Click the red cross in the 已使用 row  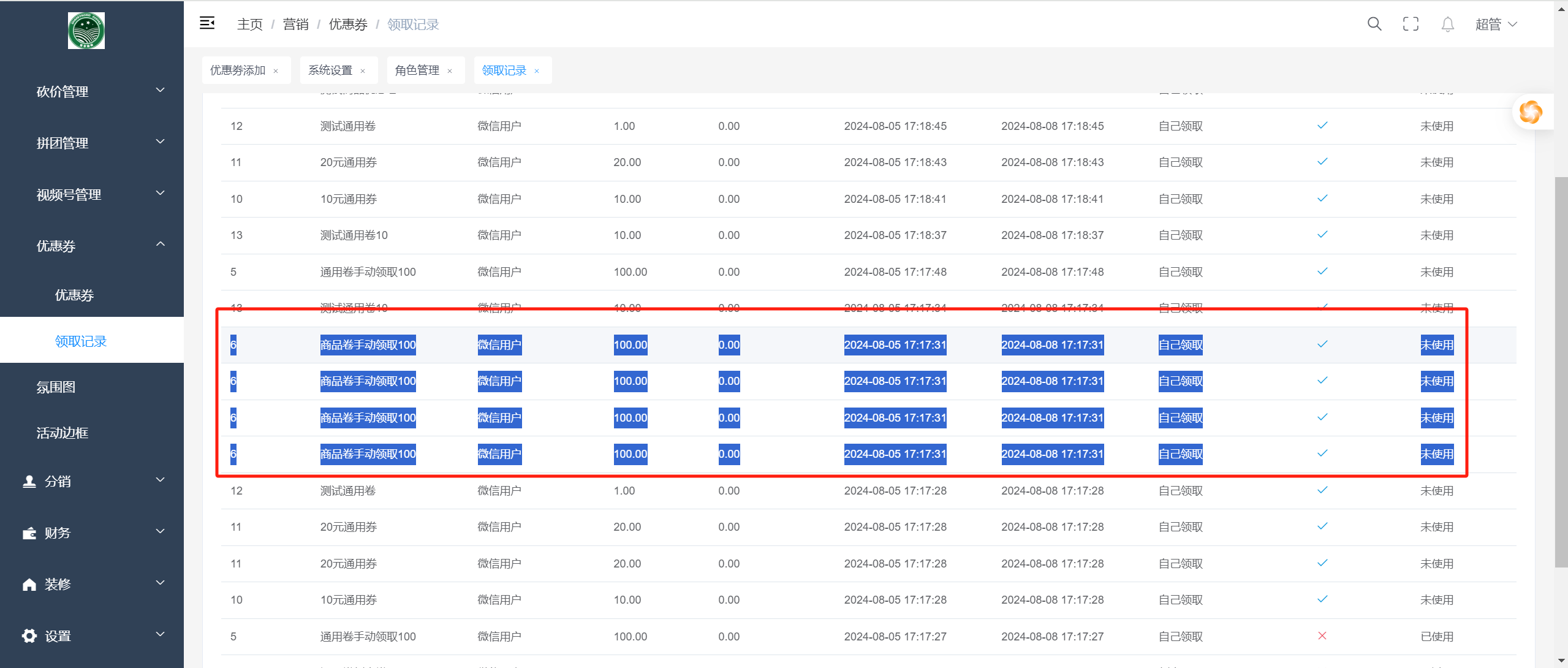1322,636
